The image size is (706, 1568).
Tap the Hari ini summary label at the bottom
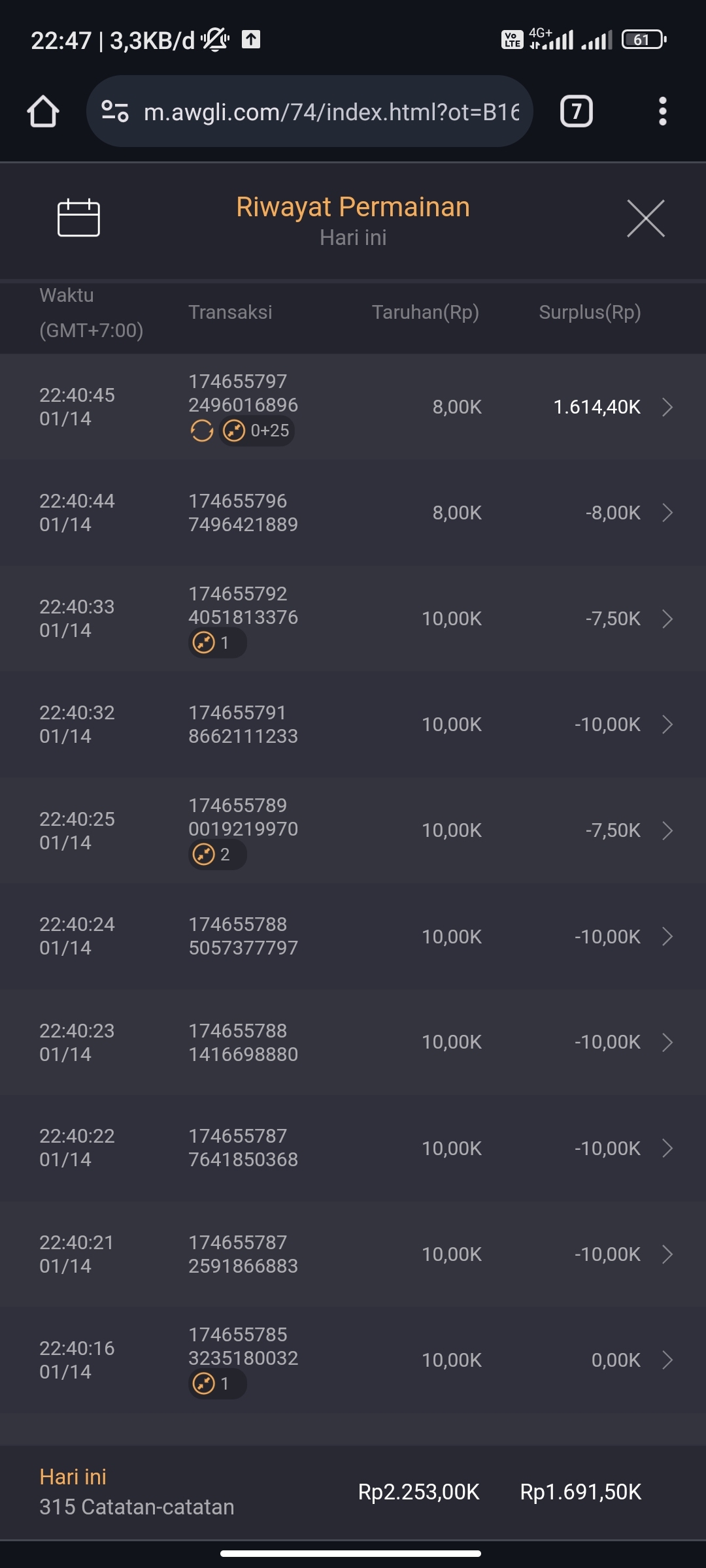point(73,1477)
